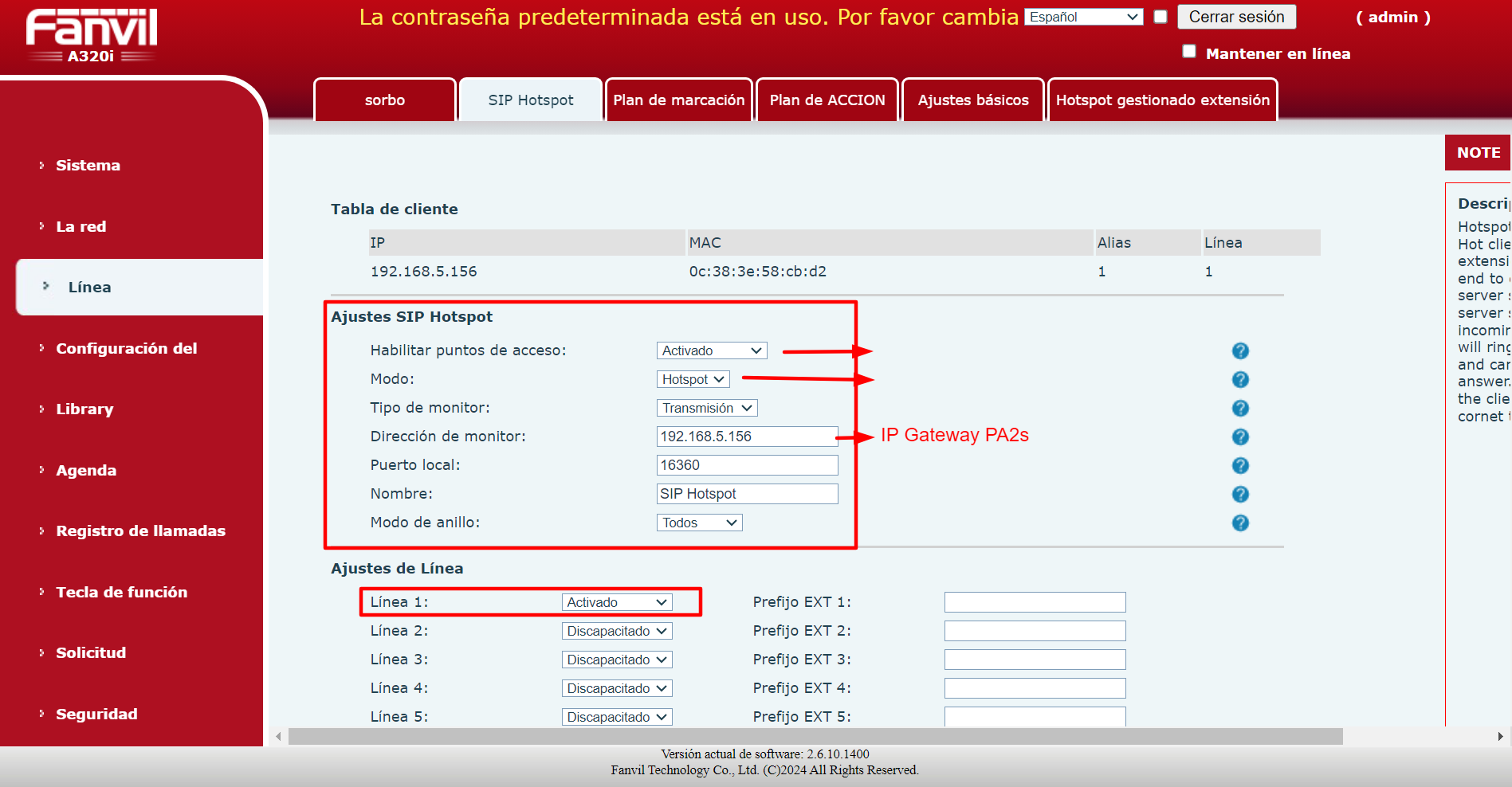Enable the Mantener en línea checkbox
This screenshot has height=787, width=1512.
click(x=1189, y=52)
